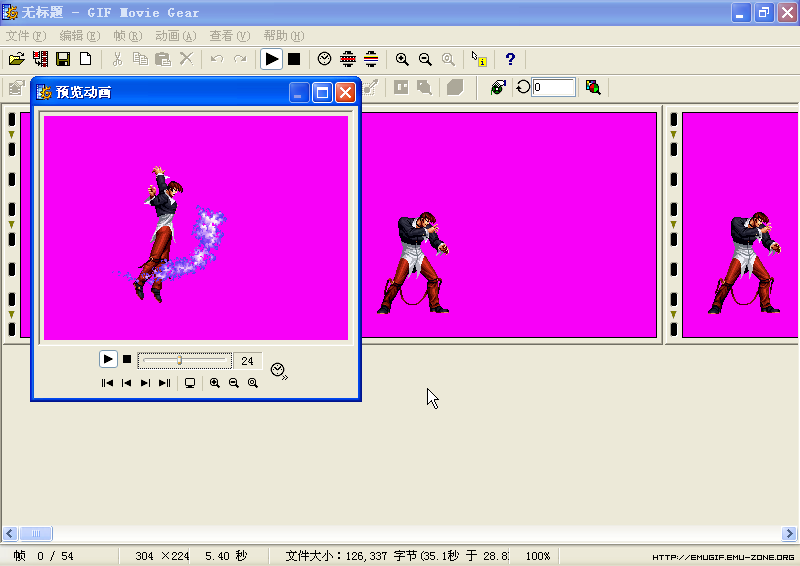Zoom in on the preview animation
The height and width of the screenshot is (566, 800).
[215, 383]
